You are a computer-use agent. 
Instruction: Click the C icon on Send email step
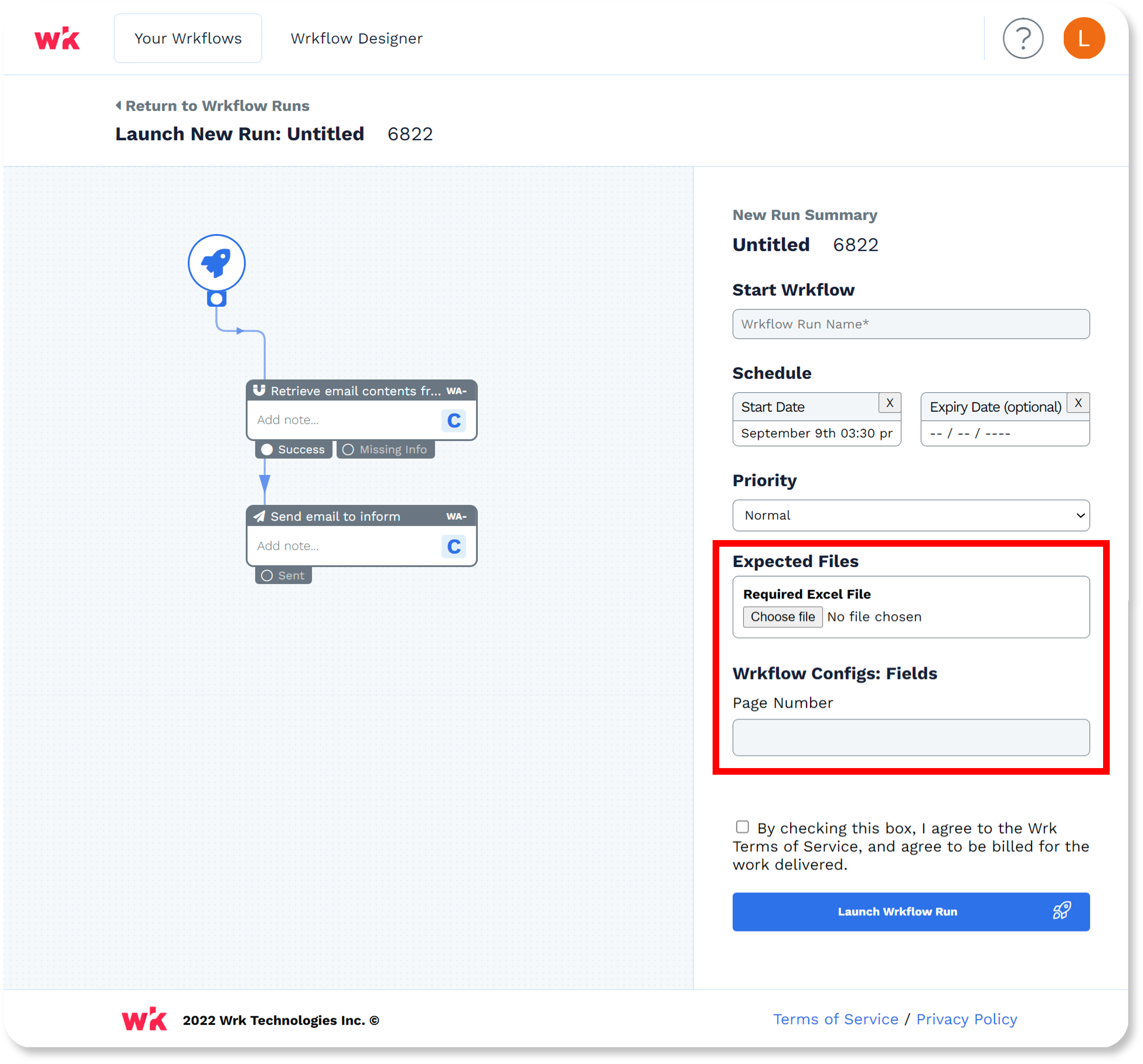click(453, 546)
